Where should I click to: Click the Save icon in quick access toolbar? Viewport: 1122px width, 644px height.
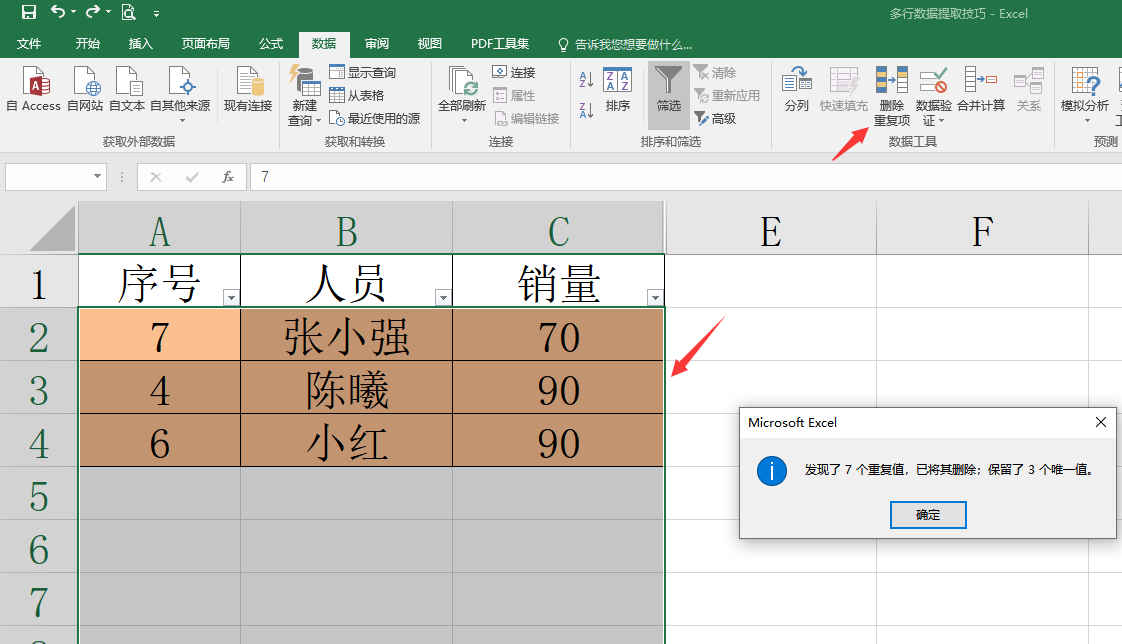click(29, 12)
